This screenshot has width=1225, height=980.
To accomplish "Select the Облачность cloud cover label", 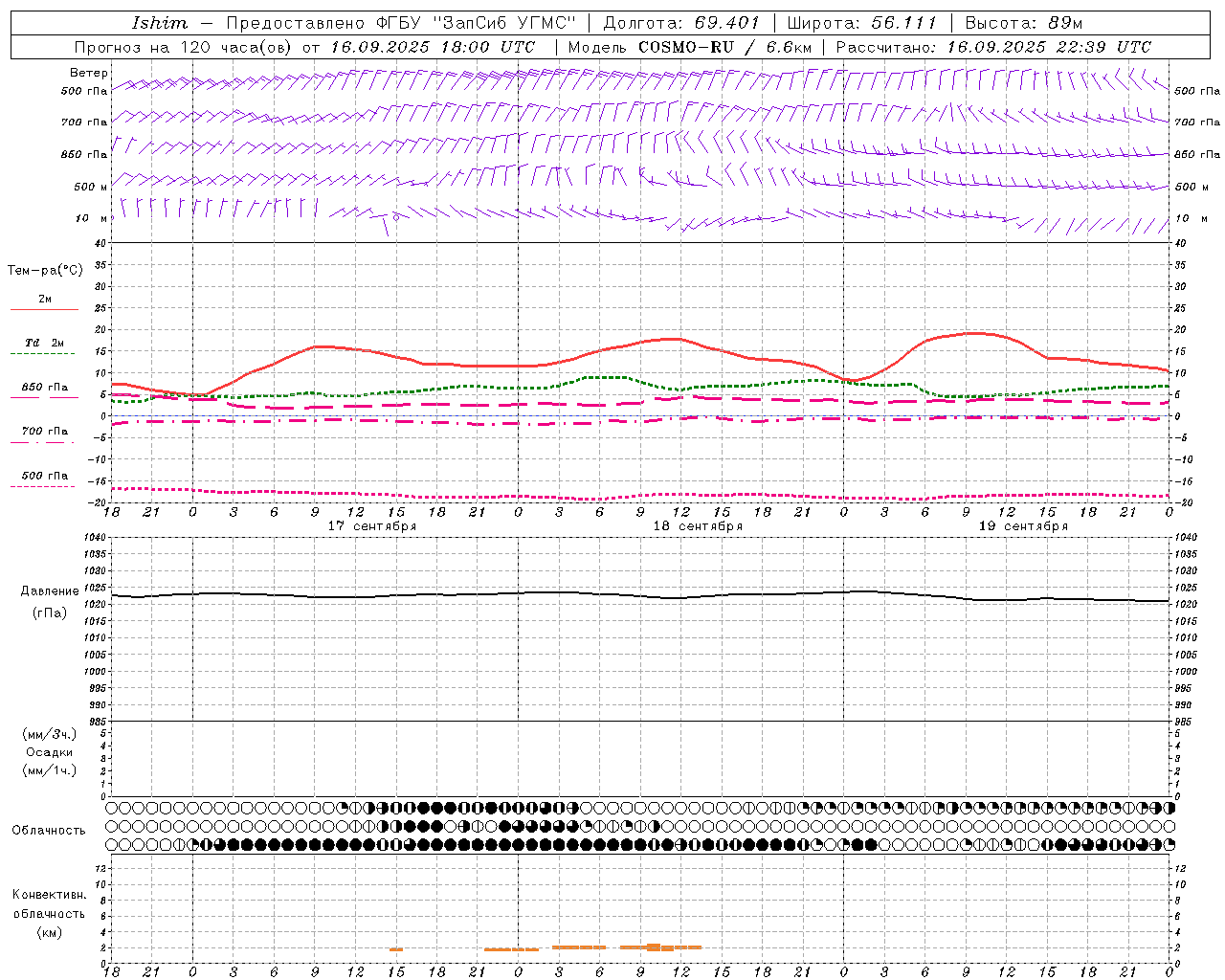I will 49,831.
